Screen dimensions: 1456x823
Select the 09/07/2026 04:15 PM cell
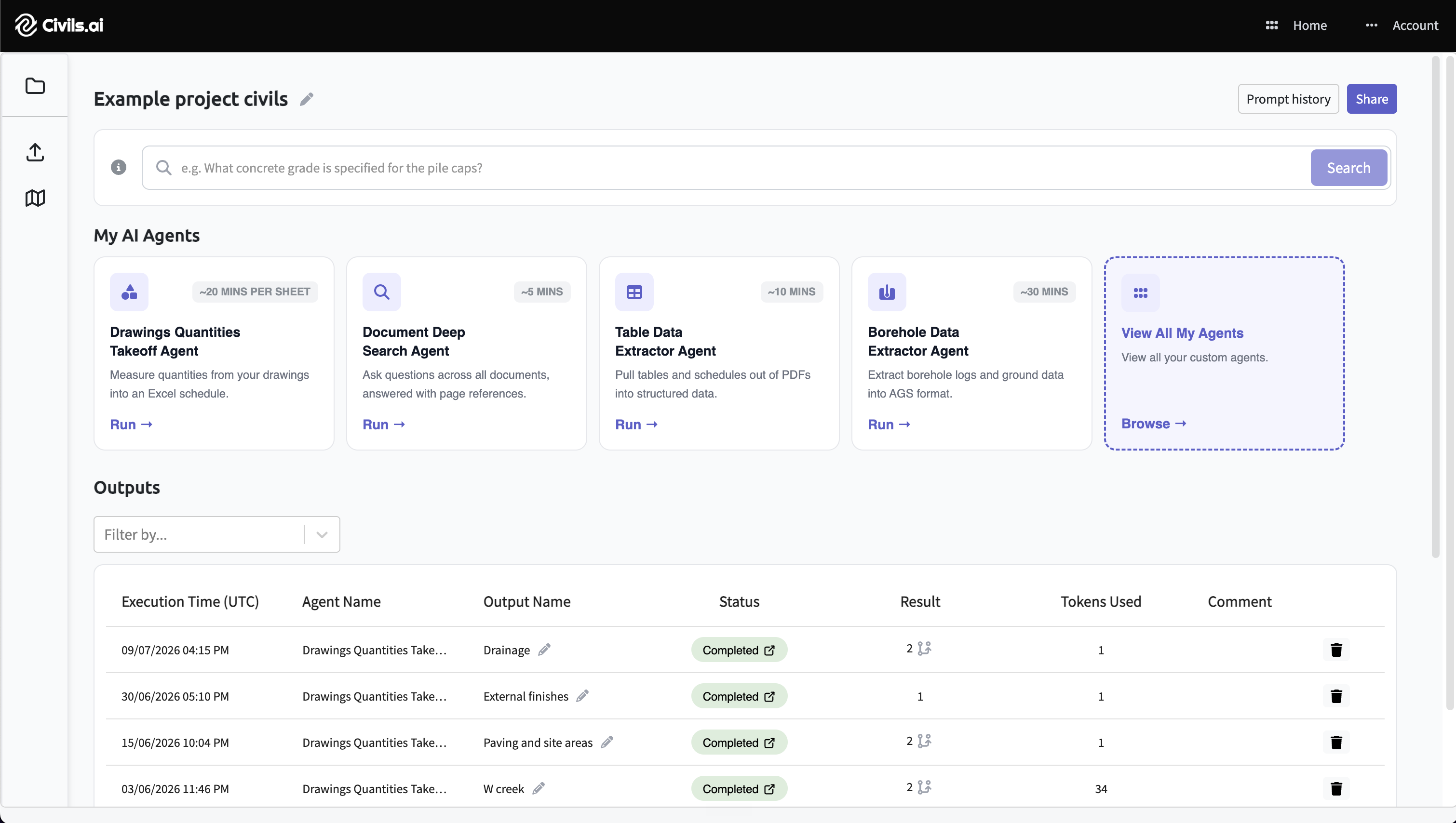[x=175, y=650]
